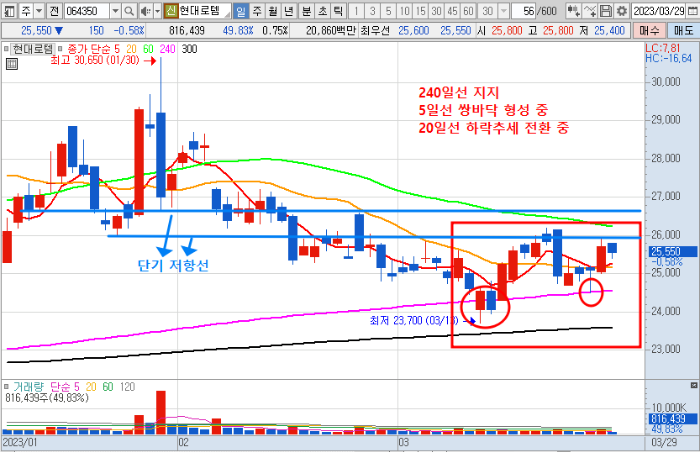Screen dimensions: 700x452
Task: Open chart settings gear icon
Action: click(621, 11)
